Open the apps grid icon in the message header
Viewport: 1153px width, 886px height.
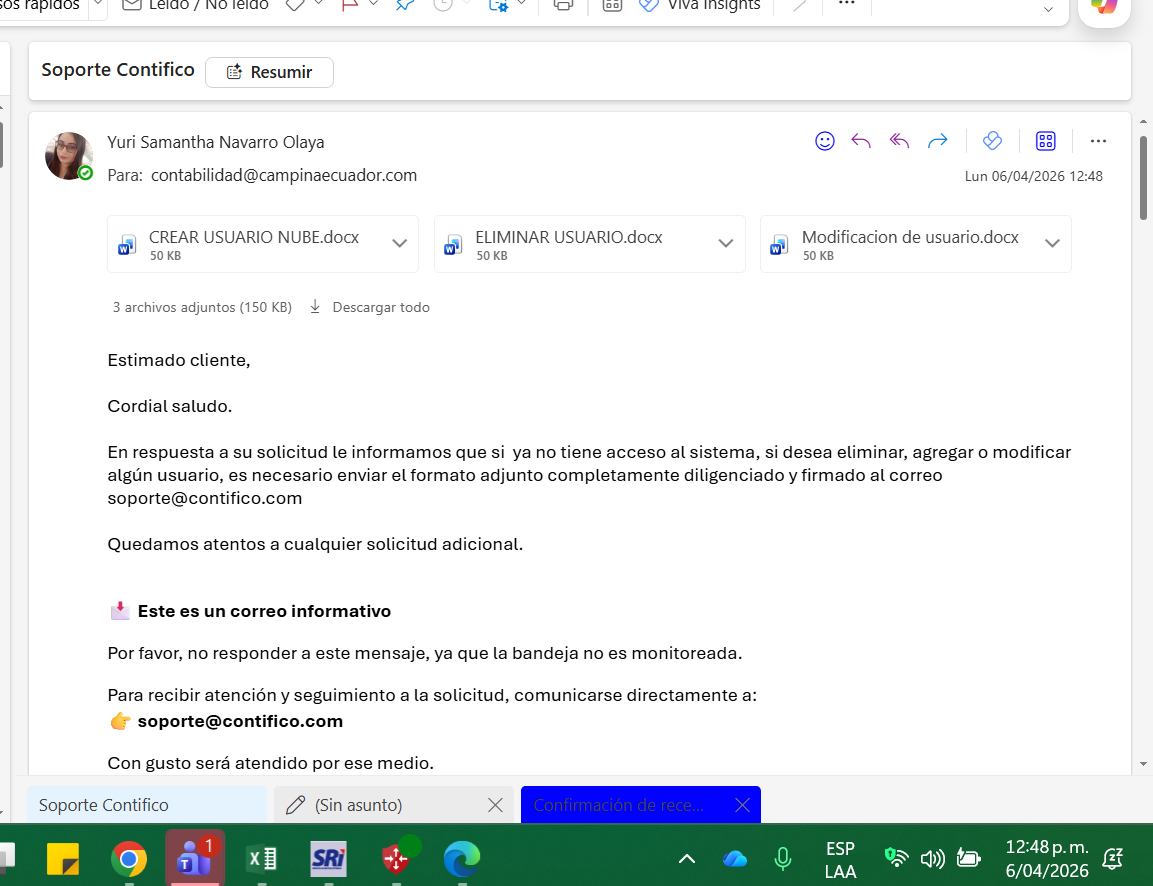[x=1046, y=140]
